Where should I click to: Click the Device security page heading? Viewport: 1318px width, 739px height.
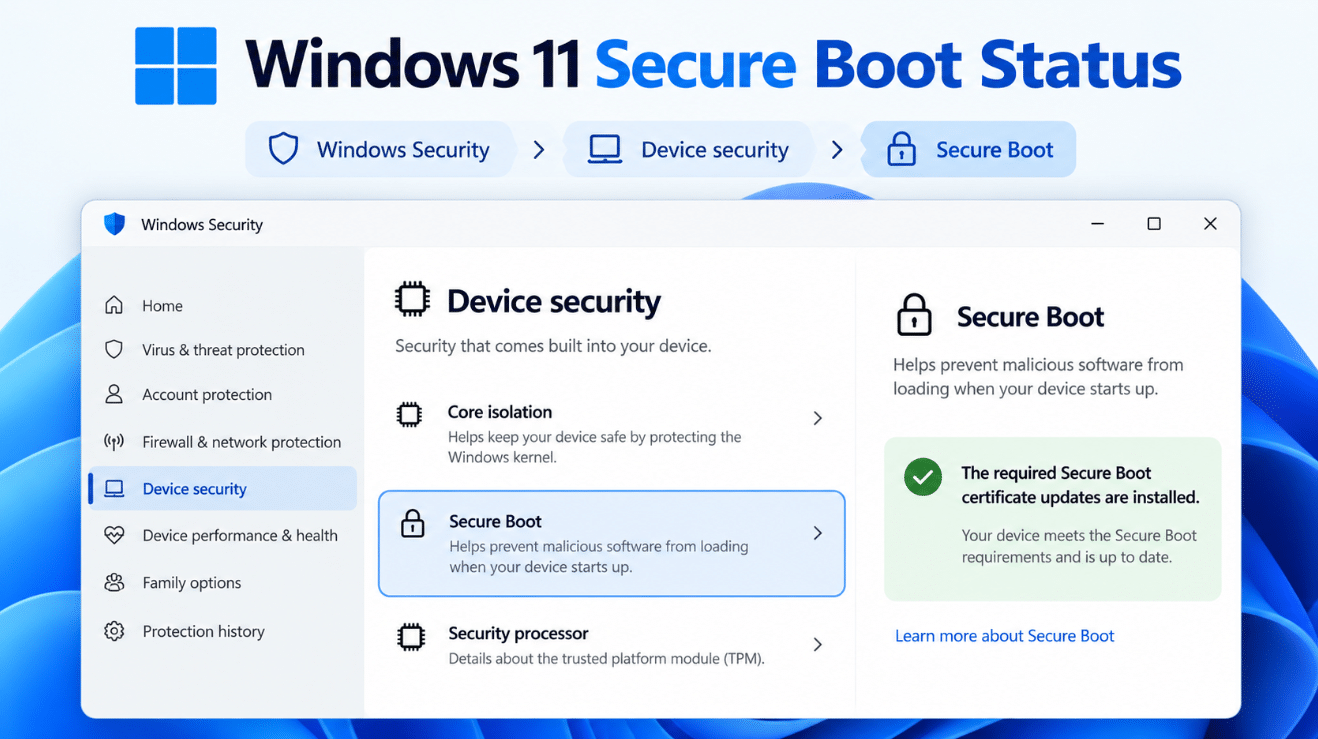554,301
